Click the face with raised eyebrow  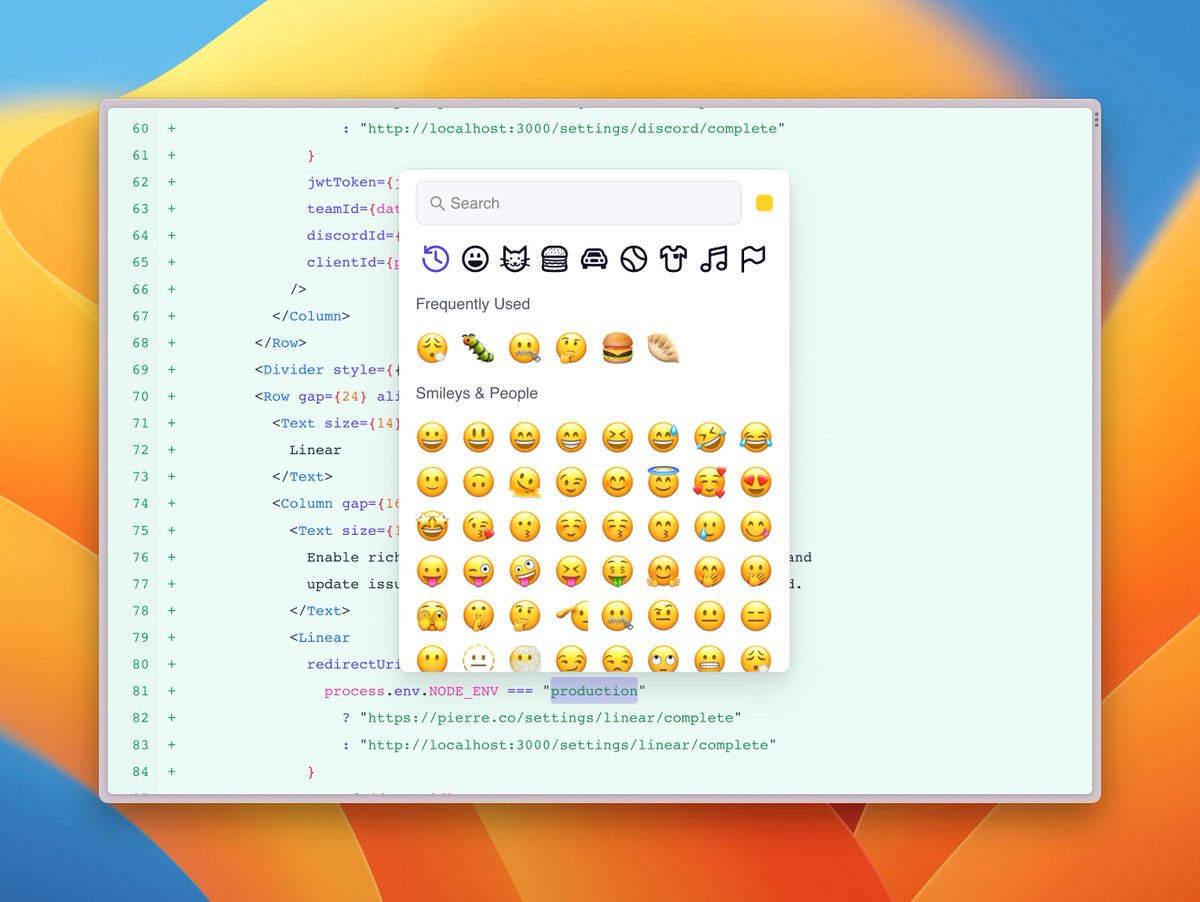pyautogui.click(x=663, y=616)
